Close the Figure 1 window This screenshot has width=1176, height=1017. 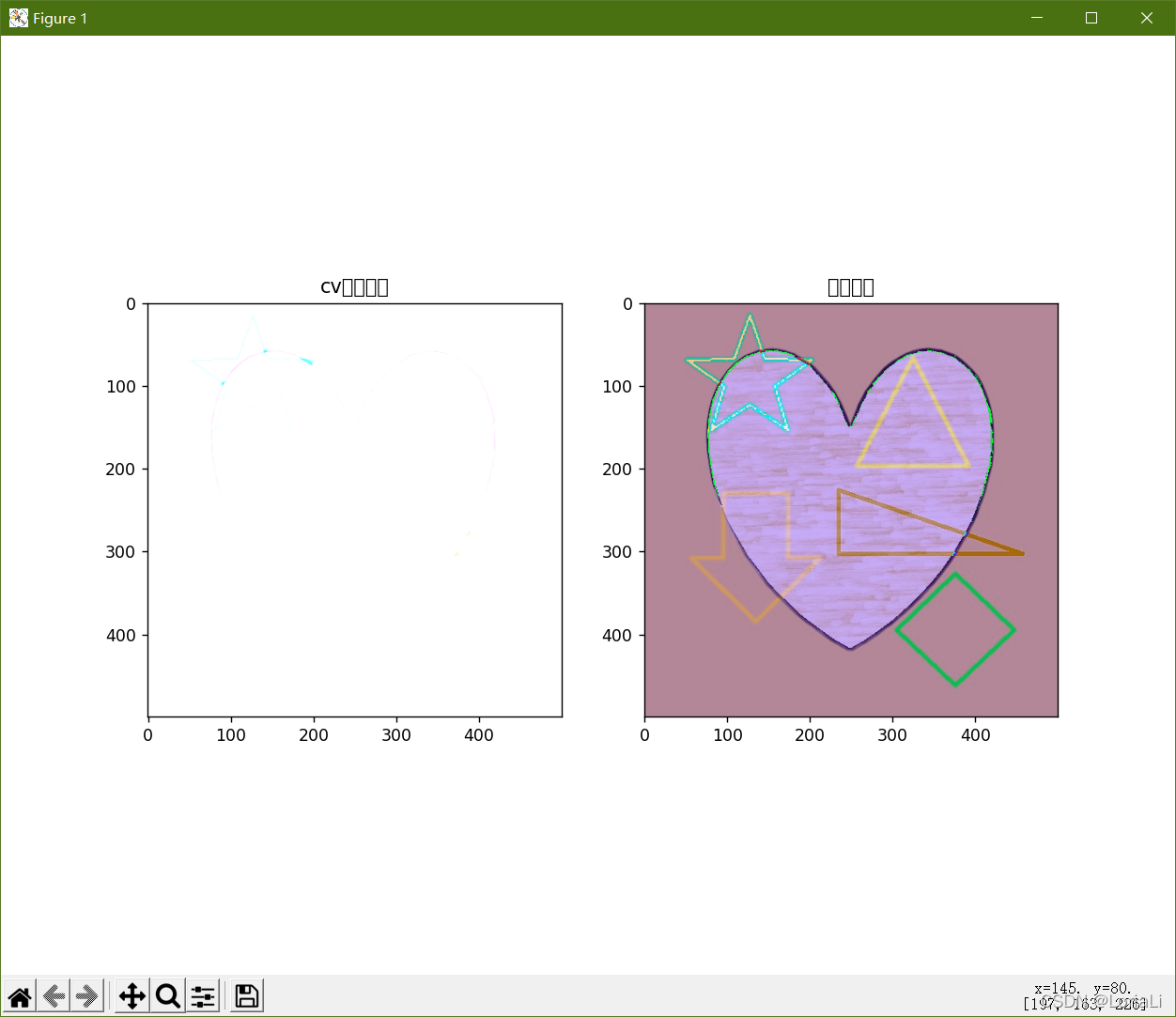pos(1147,18)
